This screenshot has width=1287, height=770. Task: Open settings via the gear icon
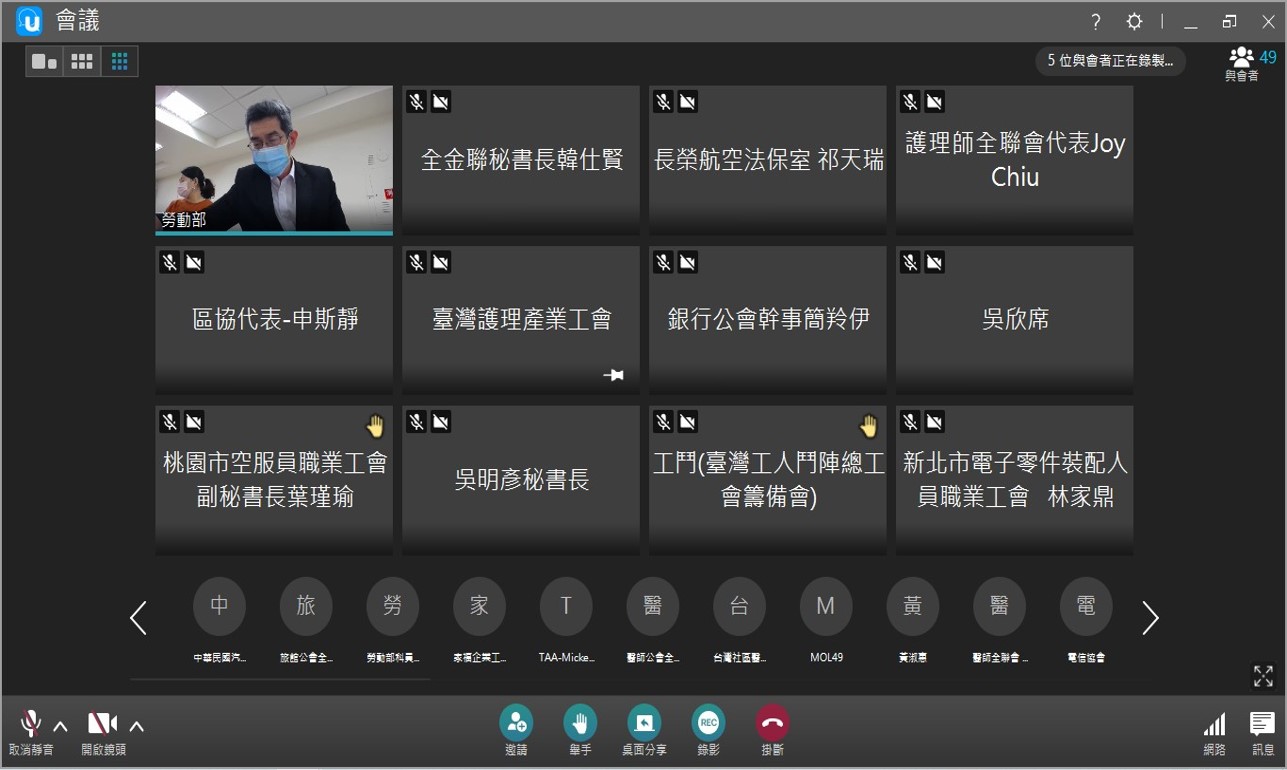click(1134, 22)
